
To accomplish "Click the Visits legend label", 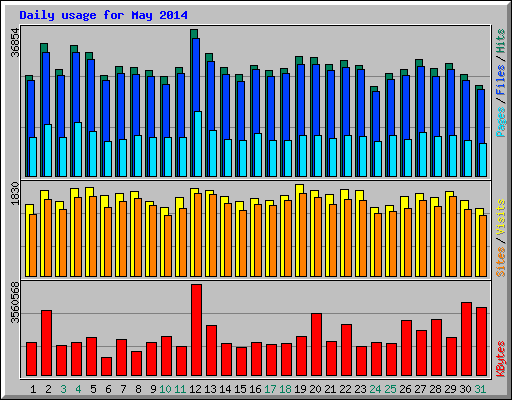I will click(x=501, y=218).
